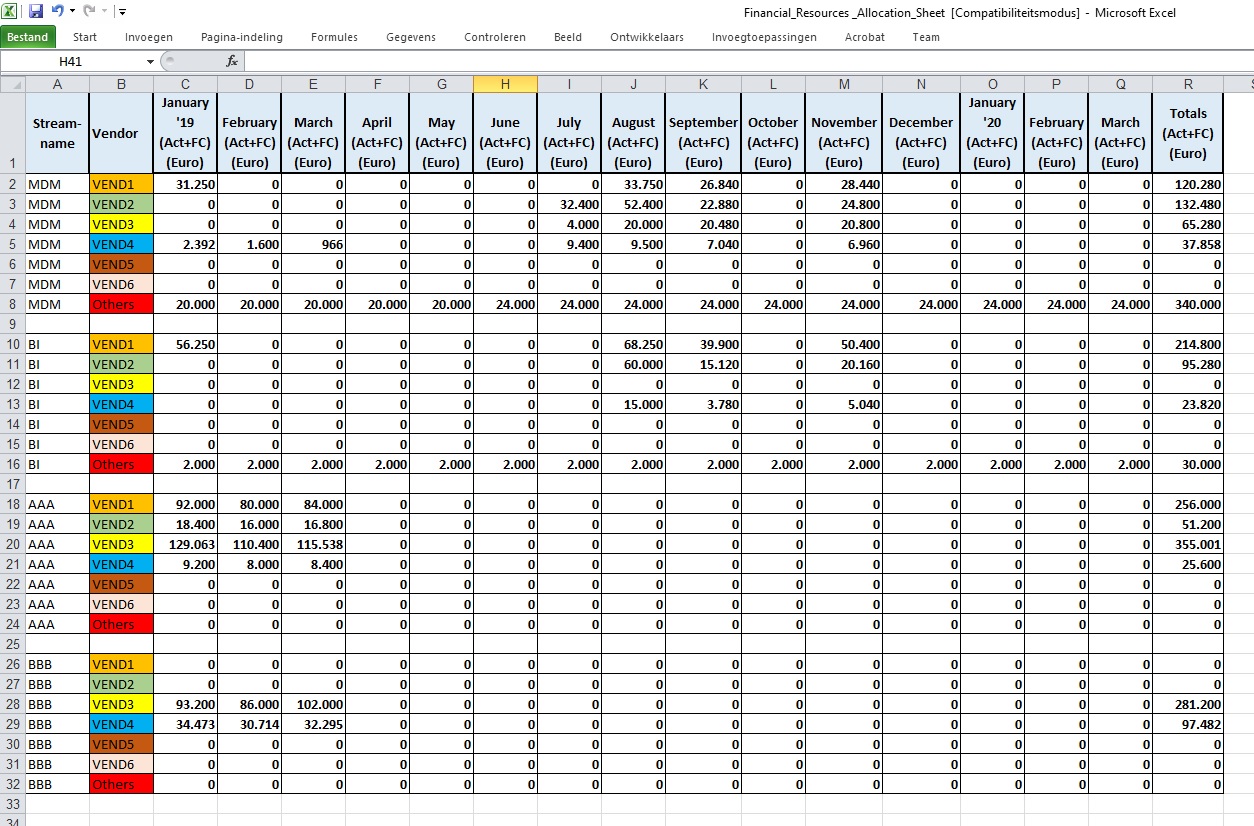Click the Insert Function fx icon
Viewport: 1254px width, 826px height.
232,61
